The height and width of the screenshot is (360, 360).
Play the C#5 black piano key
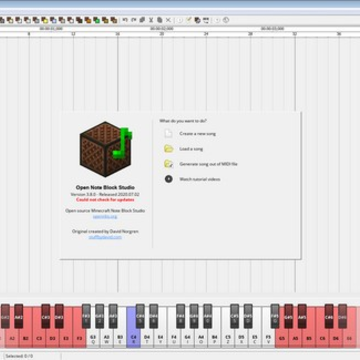point(234,316)
